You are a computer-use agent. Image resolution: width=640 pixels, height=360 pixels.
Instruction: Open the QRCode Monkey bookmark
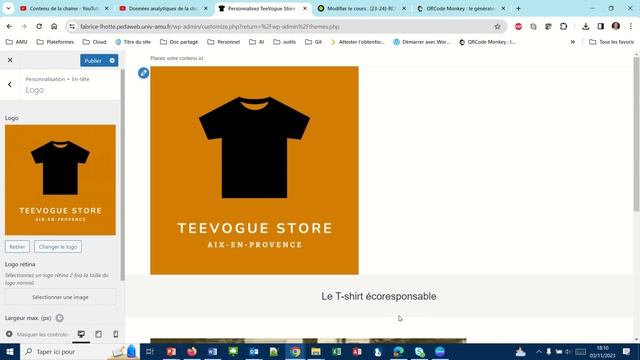[x=487, y=42]
